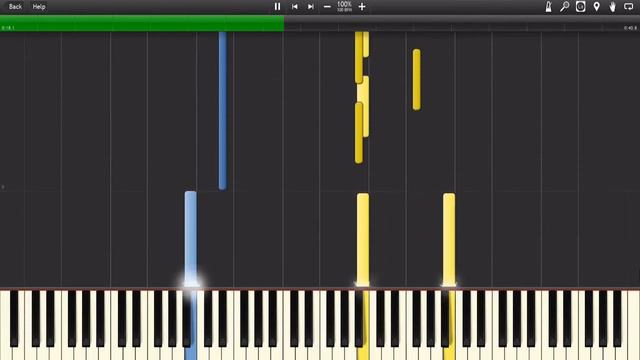Screen dimensions: 640x360
Task: Pause the song playback
Action: pyautogui.click(x=278, y=7)
